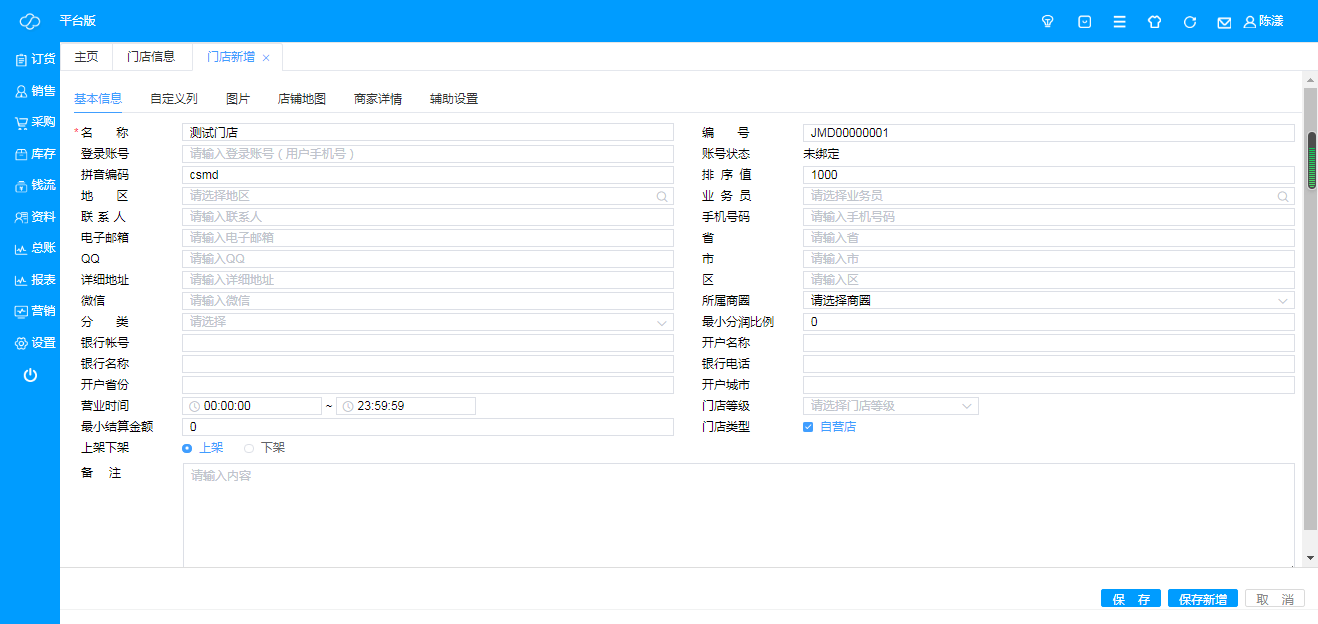Click the 取消 cancel button
Image resolution: width=1318 pixels, height=624 pixels.
click(1274, 599)
